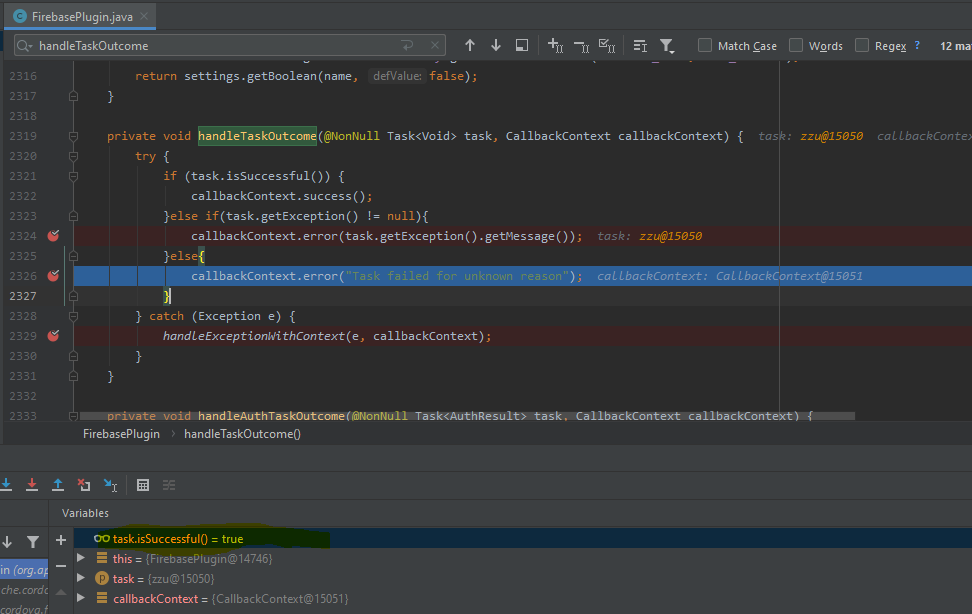
Task: Toggle breakpoint on line 2329
Action: [x=53, y=336]
